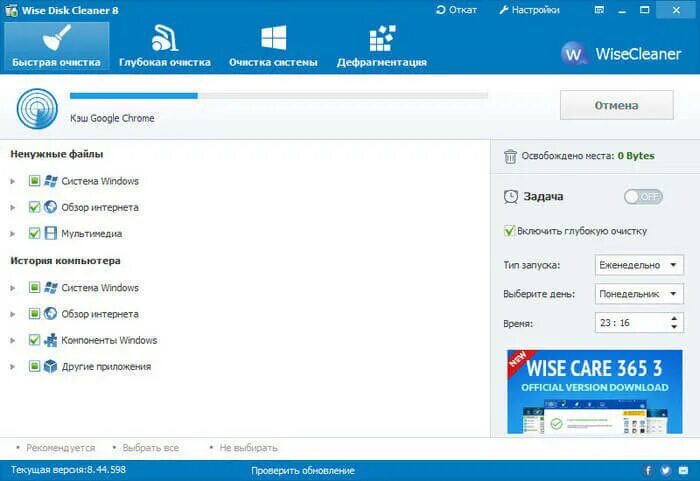Click the Текущая версия:8.44.598 text
Image resolution: width=700 pixels, height=481 pixels.
[x=68, y=470]
